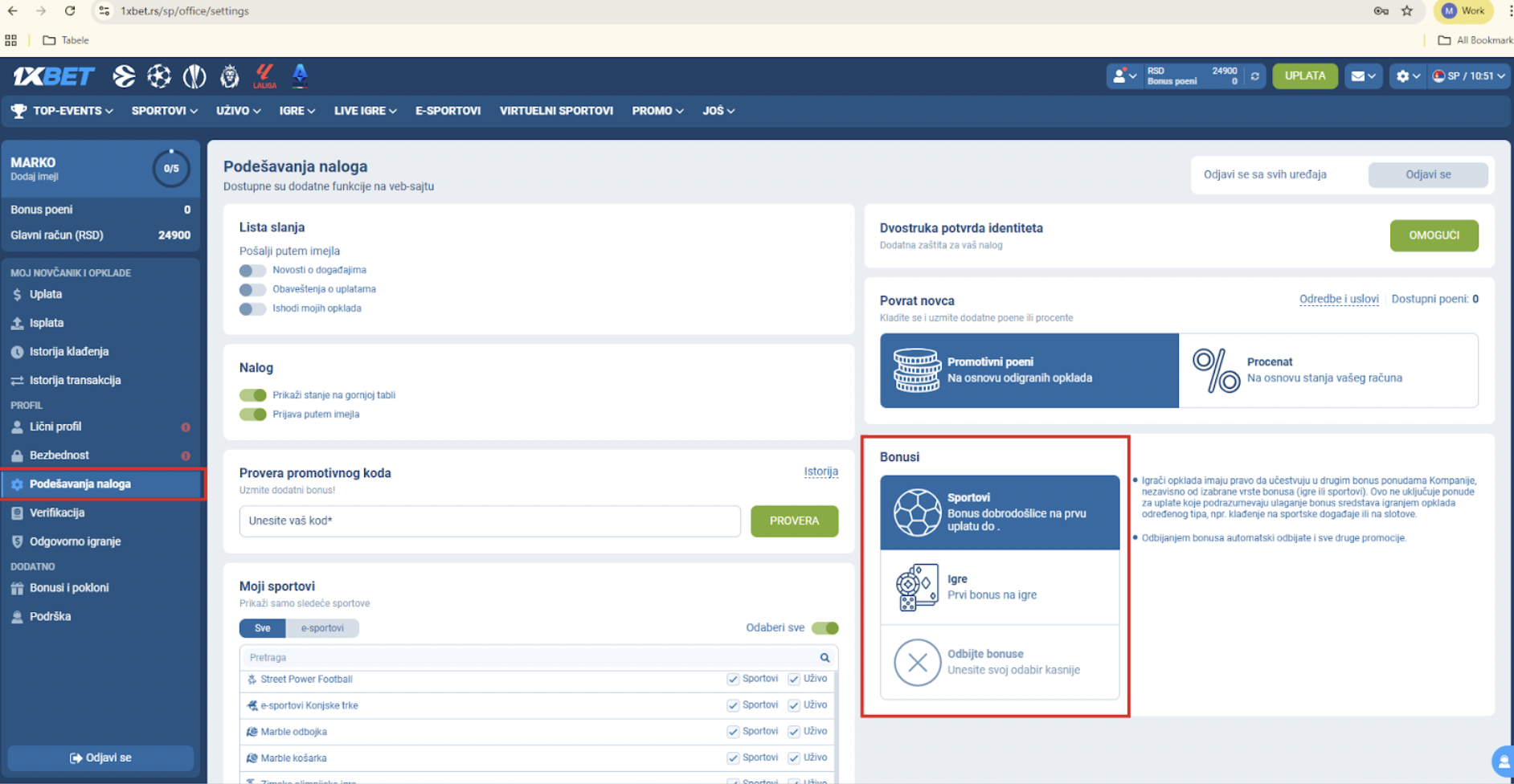Expand the SPORTOVI navigation dropdown

point(164,111)
